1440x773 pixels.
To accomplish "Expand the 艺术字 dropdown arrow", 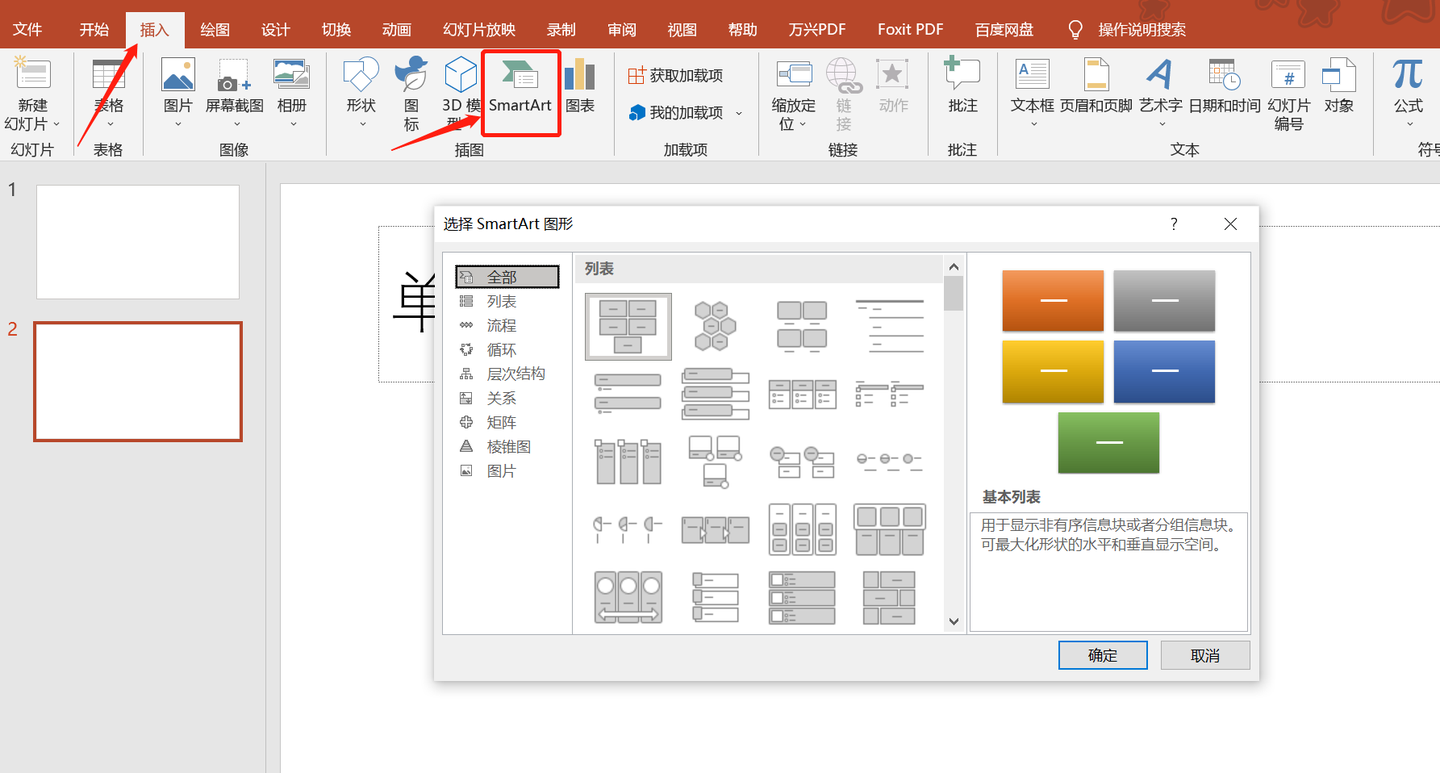I will tap(1161, 125).
